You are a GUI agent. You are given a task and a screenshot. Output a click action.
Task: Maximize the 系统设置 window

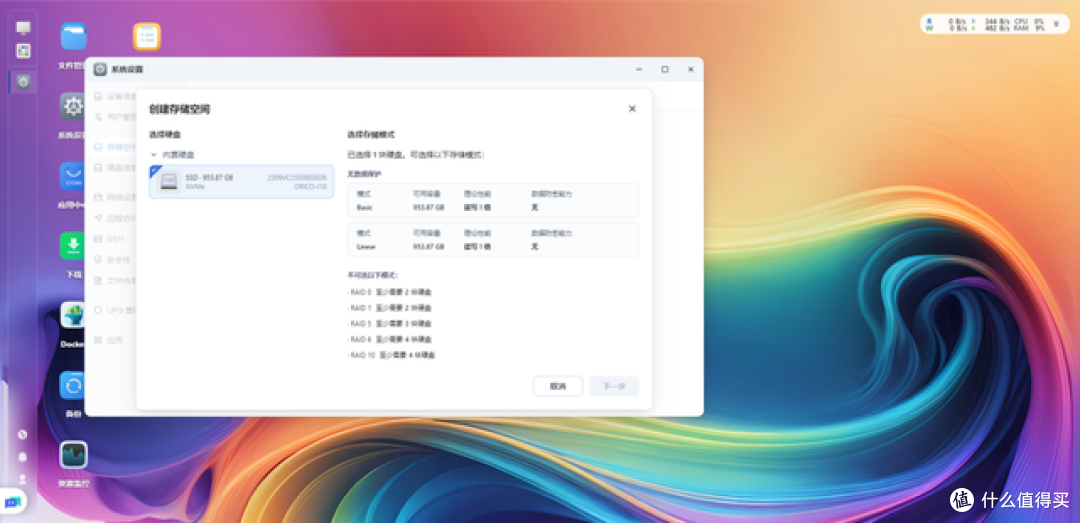[x=665, y=70]
